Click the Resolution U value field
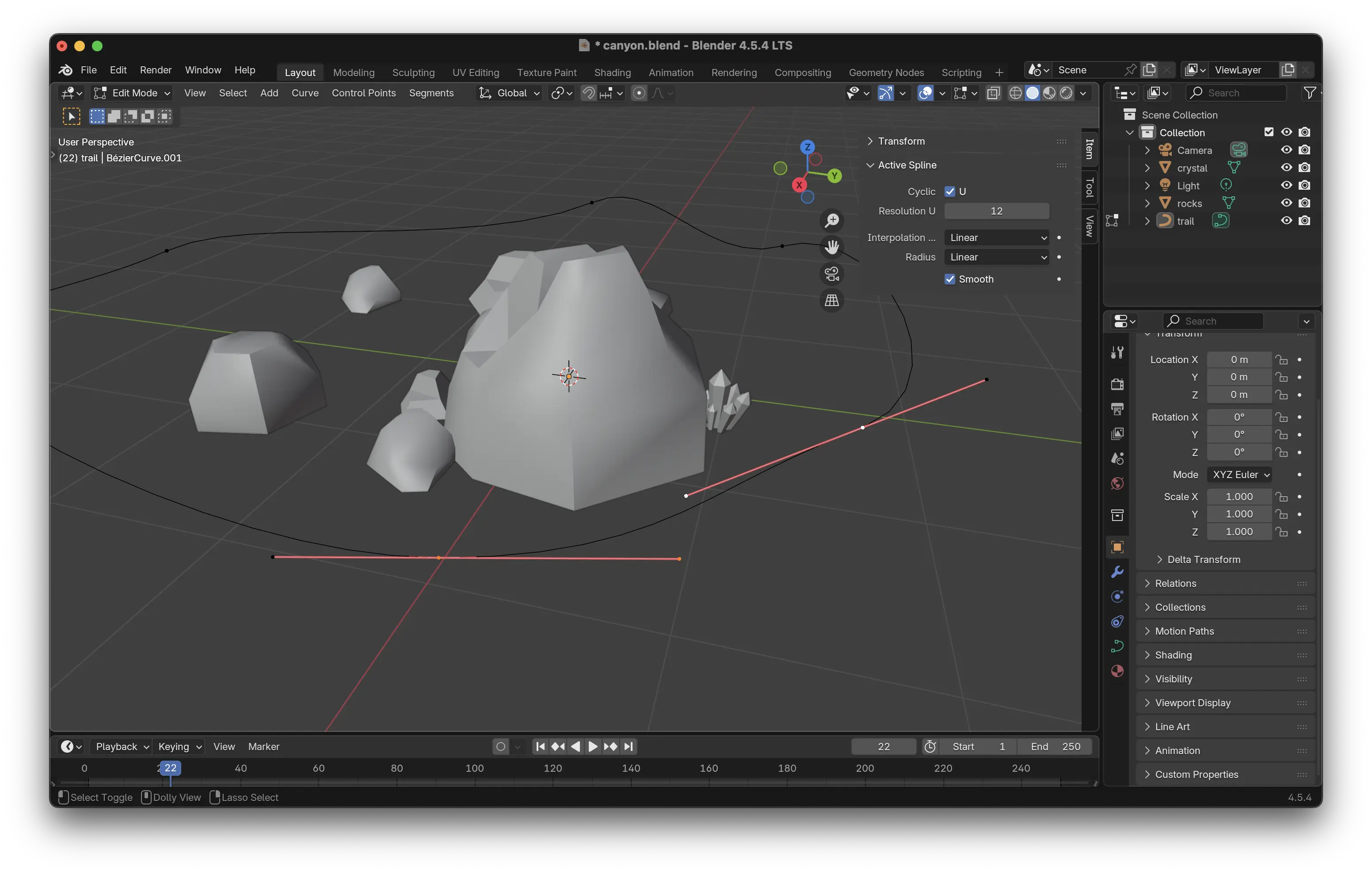This screenshot has width=1372, height=873. 996,211
